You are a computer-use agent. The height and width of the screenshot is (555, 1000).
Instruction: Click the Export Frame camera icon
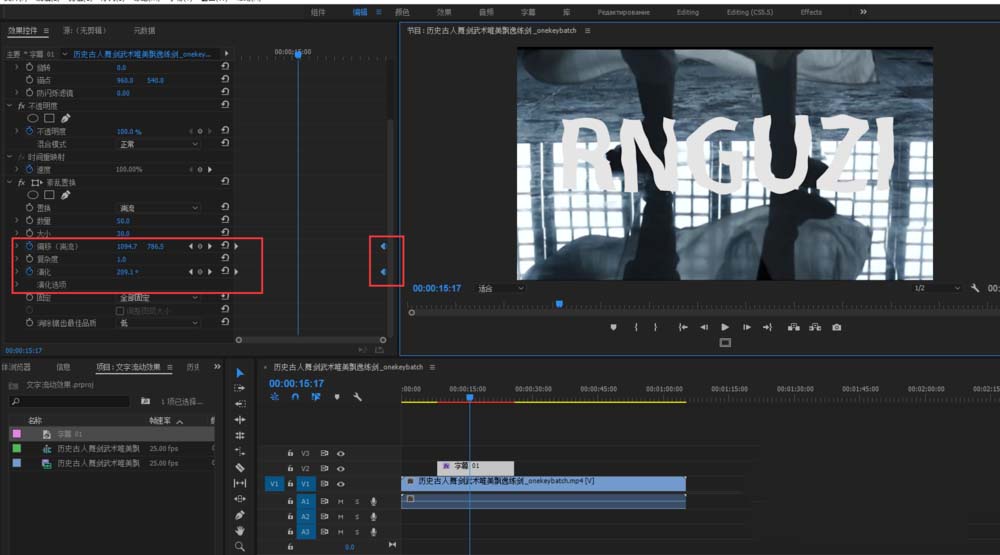click(x=836, y=327)
